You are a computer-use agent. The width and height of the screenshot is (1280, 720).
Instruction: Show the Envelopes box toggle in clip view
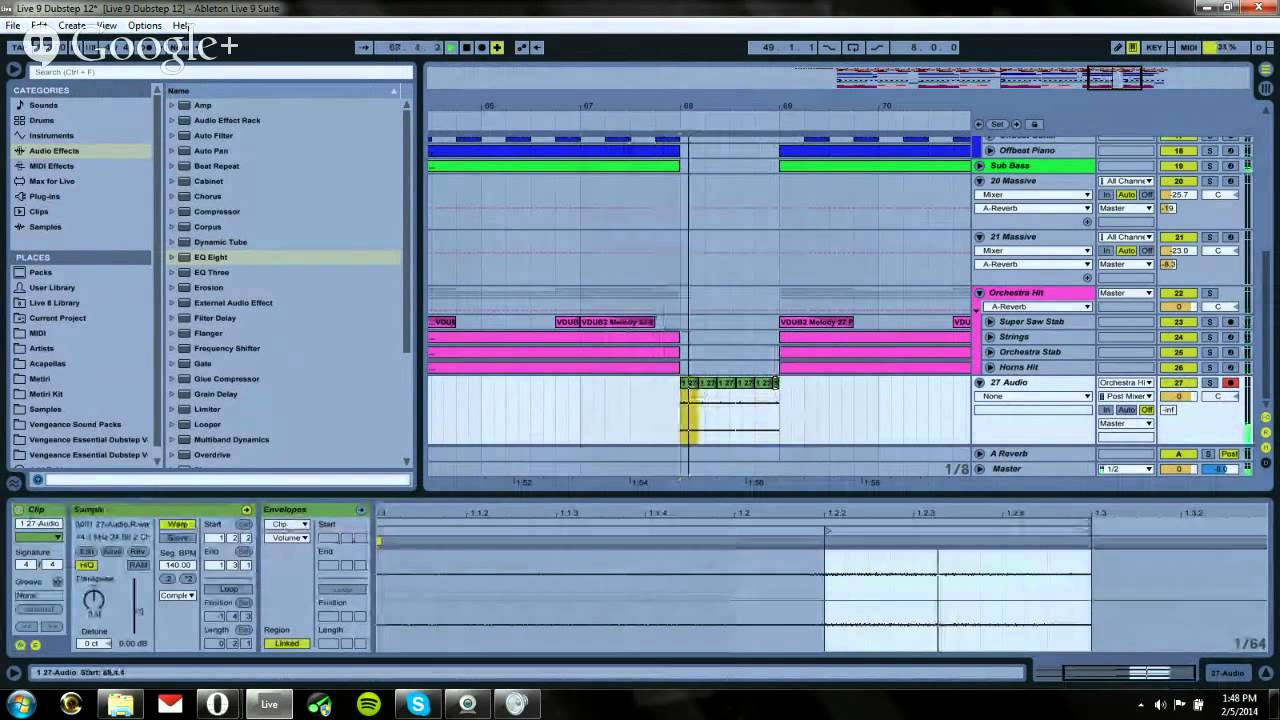click(x=362, y=510)
